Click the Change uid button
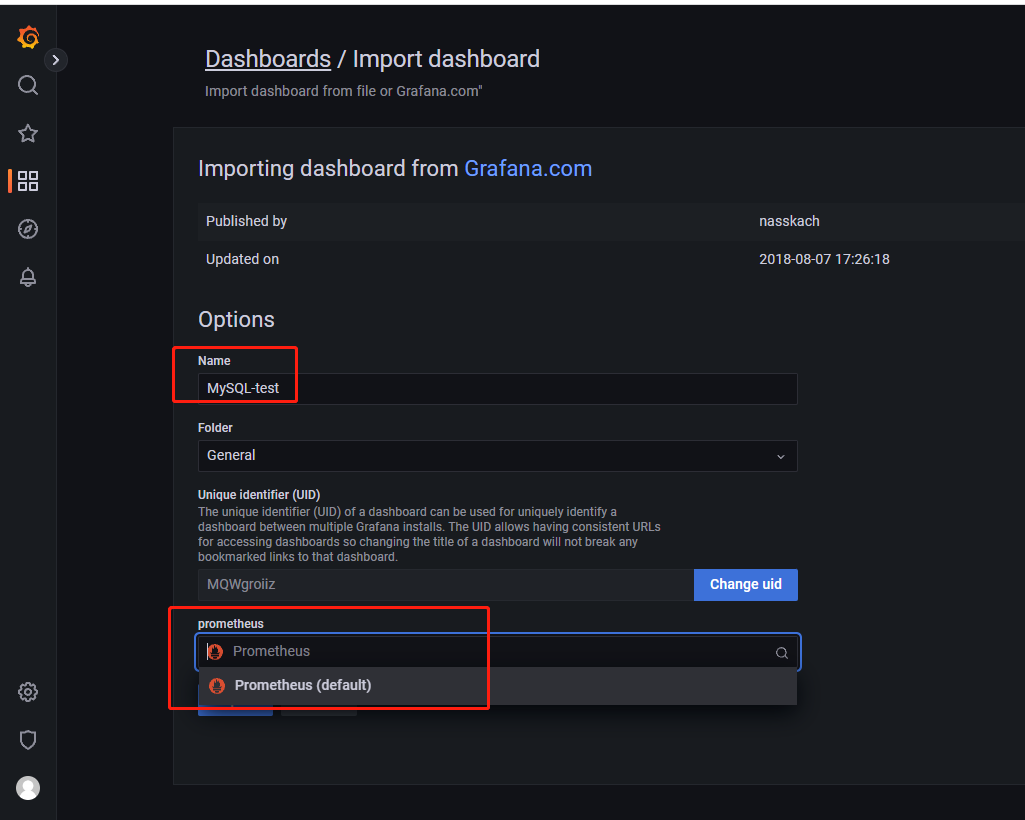The image size is (1025, 820). (746, 585)
